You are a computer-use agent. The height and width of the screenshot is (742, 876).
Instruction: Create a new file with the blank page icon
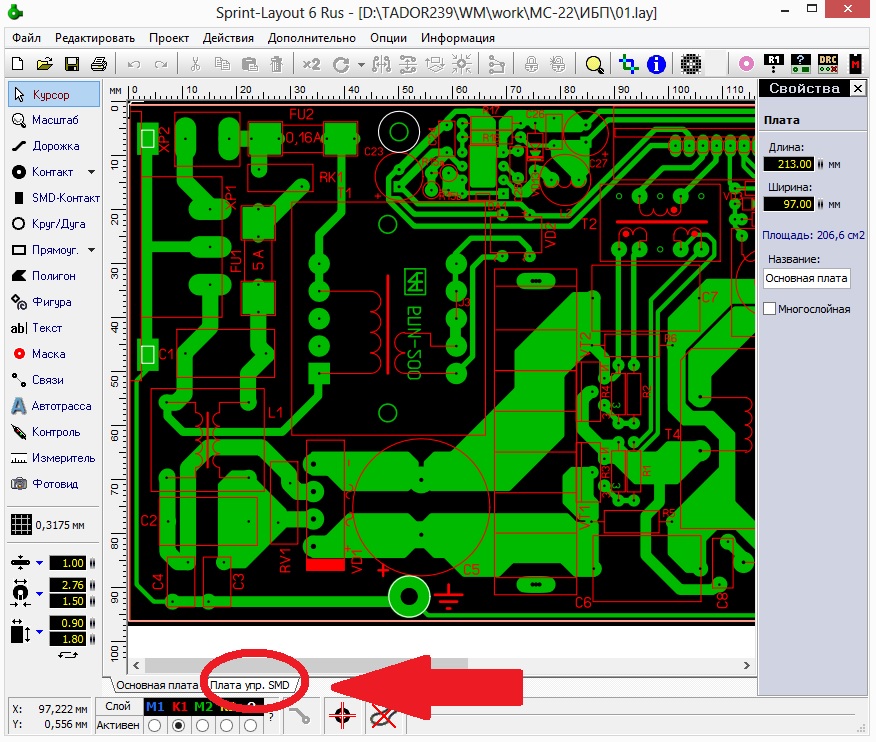17,64
